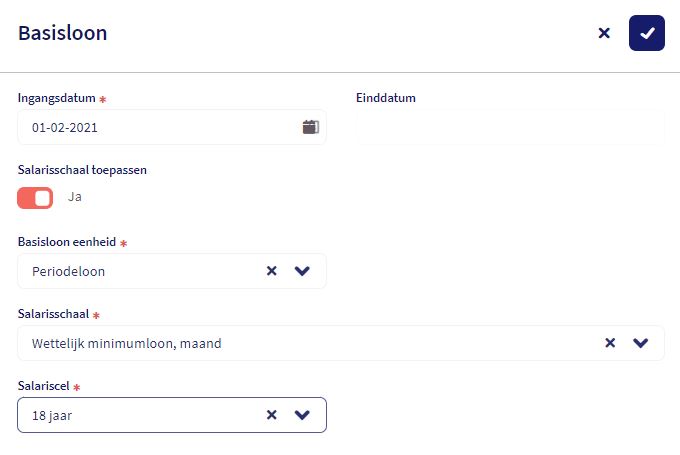The height and width of the screenshot is (455, 680).
Task: Click the Ingangsdatum date field showing 01-02-2021
Action: (x=150, y=127)
